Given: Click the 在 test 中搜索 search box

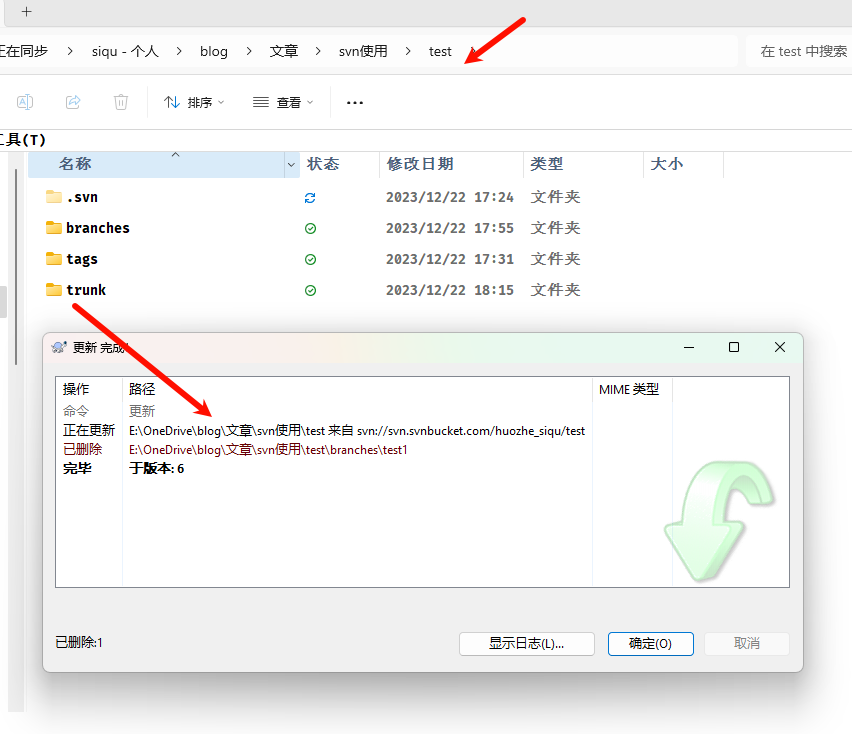Looking at the screenshot, I should click(800, 51).
